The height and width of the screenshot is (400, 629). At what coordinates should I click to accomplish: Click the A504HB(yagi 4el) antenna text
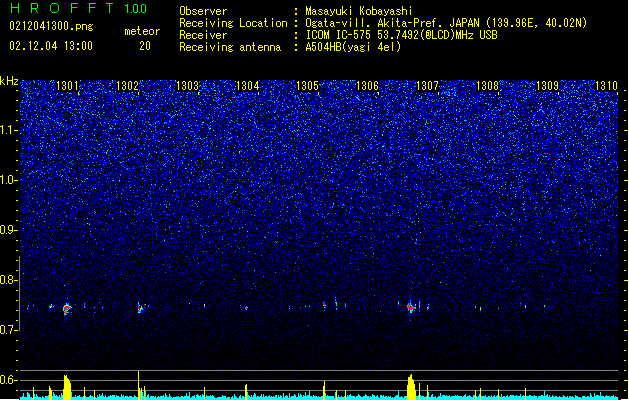(x=353, y=47)
